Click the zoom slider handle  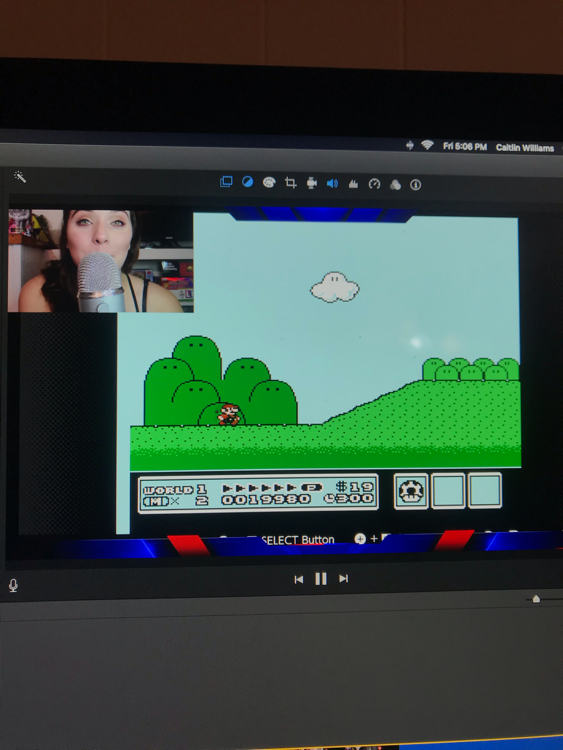536,598
